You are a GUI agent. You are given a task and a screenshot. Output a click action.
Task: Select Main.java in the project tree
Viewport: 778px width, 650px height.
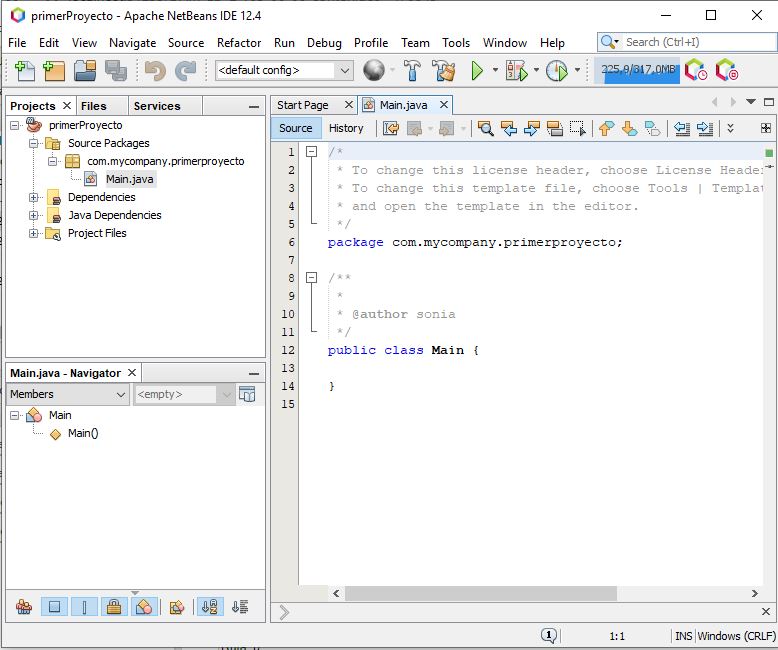click(130, 179)
